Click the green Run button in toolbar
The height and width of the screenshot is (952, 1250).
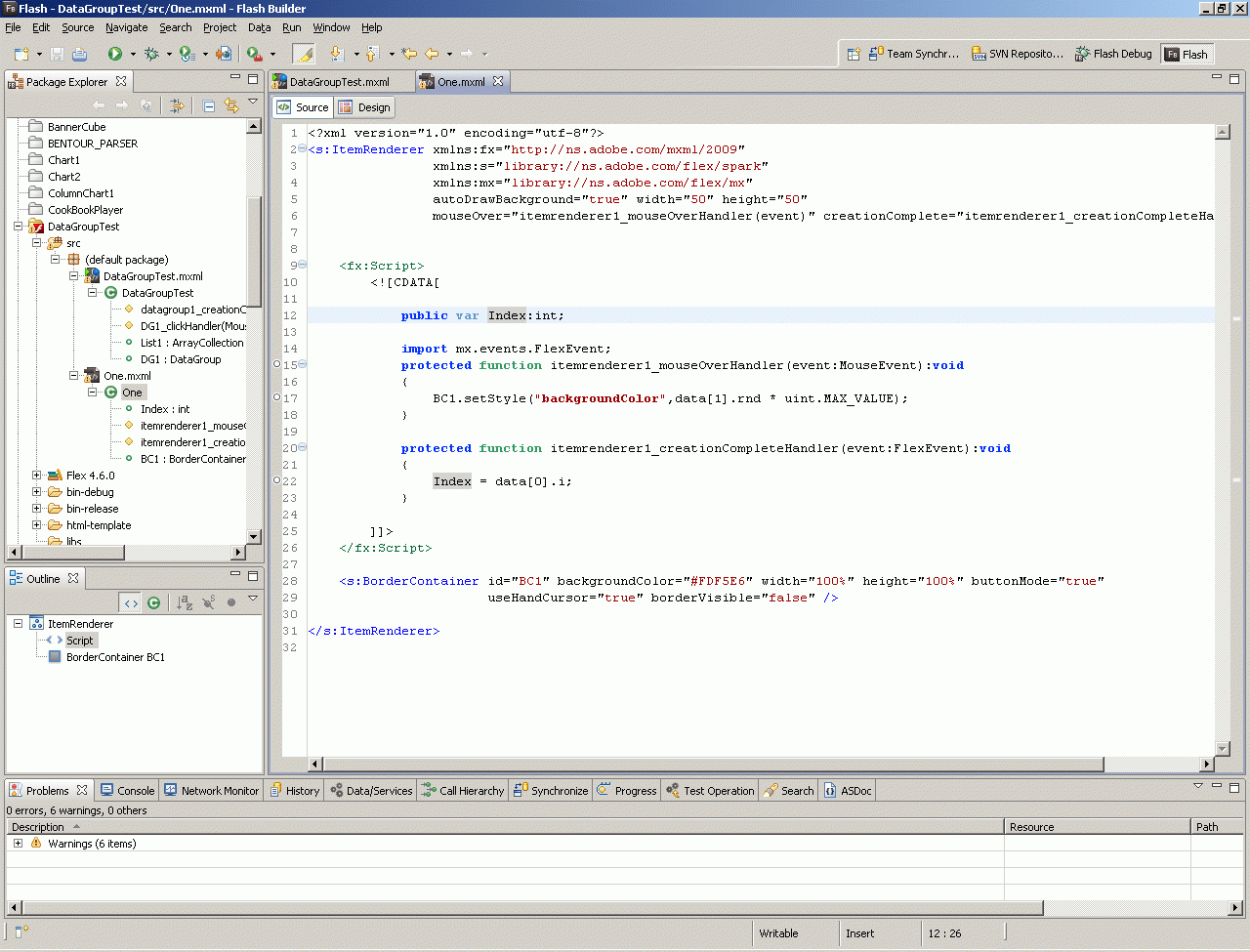[114, 54]
